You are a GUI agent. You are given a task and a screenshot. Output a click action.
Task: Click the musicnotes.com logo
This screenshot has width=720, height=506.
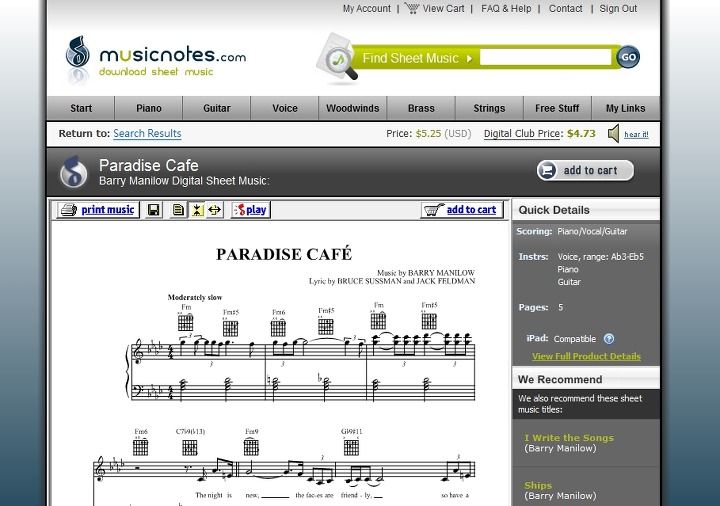point(156,59)
